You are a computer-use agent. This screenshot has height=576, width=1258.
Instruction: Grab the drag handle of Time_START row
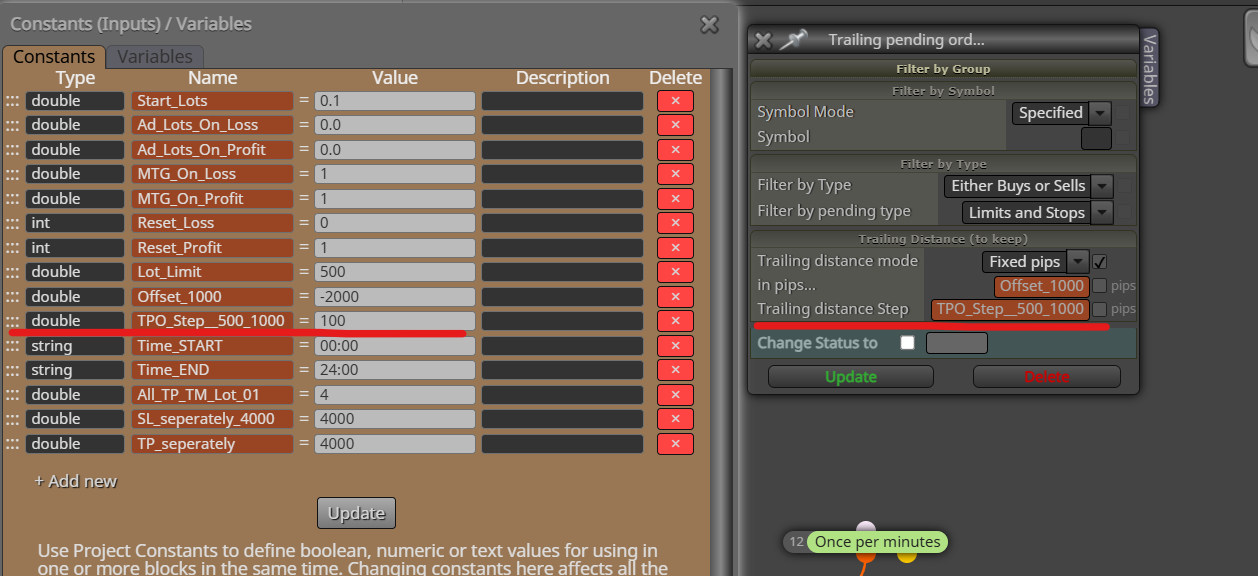click(x=12, y=346)
